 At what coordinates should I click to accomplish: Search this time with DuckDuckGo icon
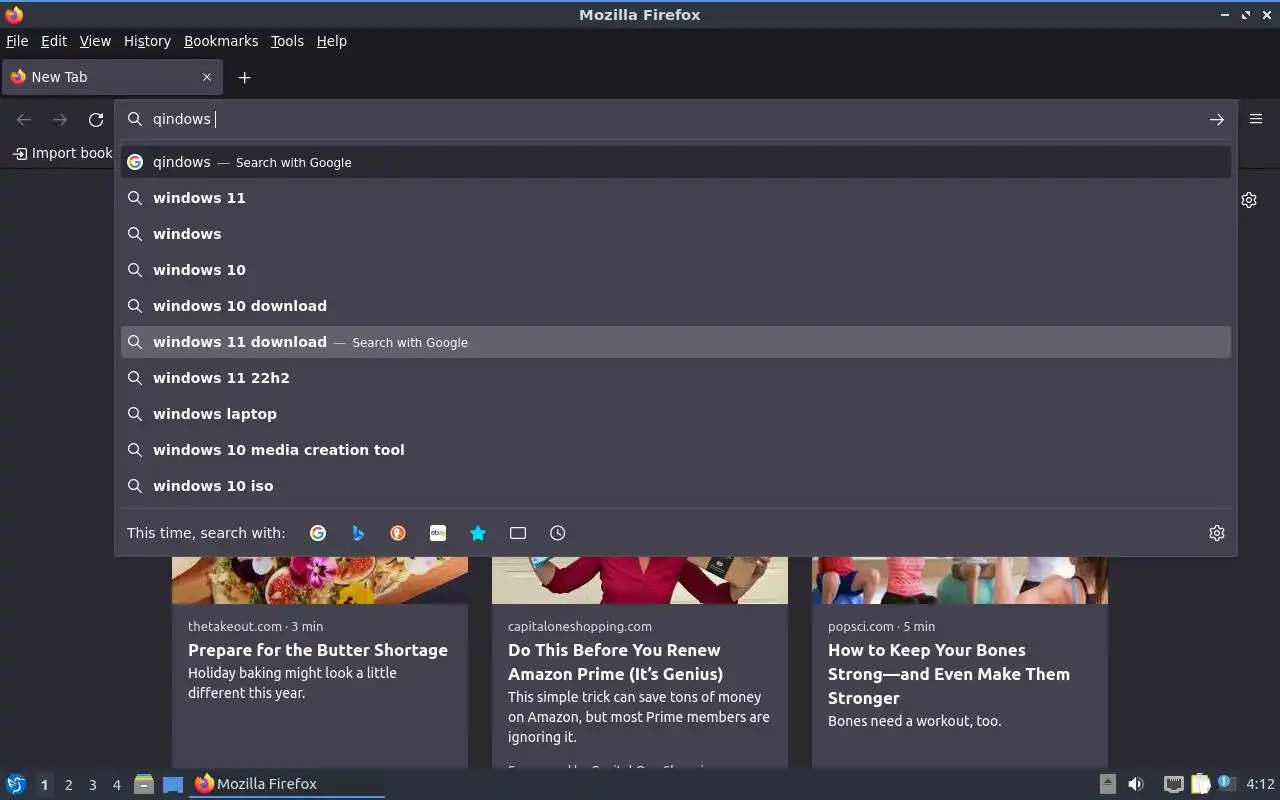click(x=398, y=533)
